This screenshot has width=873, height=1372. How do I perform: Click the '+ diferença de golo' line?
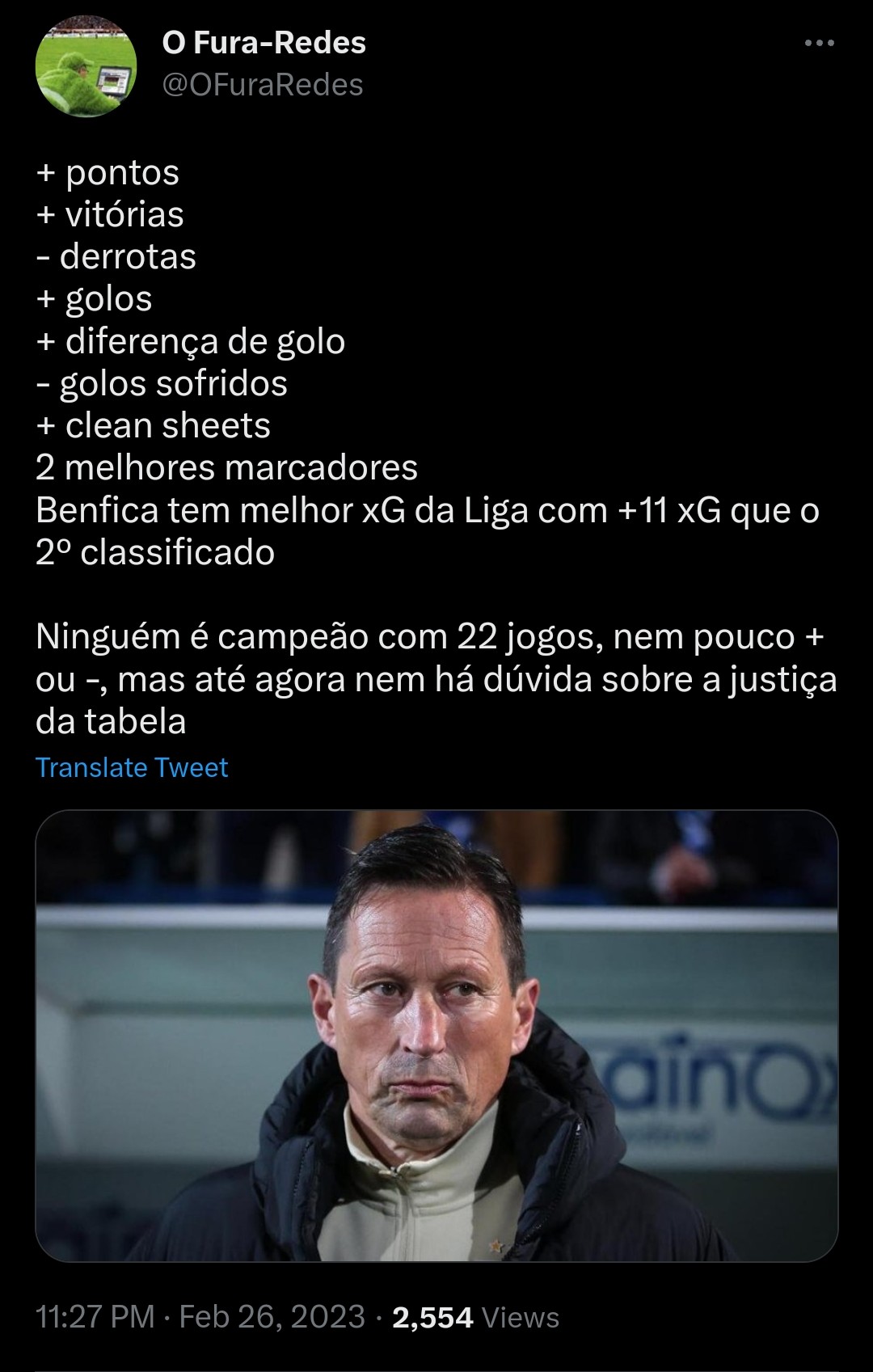[x=191, y=342]
